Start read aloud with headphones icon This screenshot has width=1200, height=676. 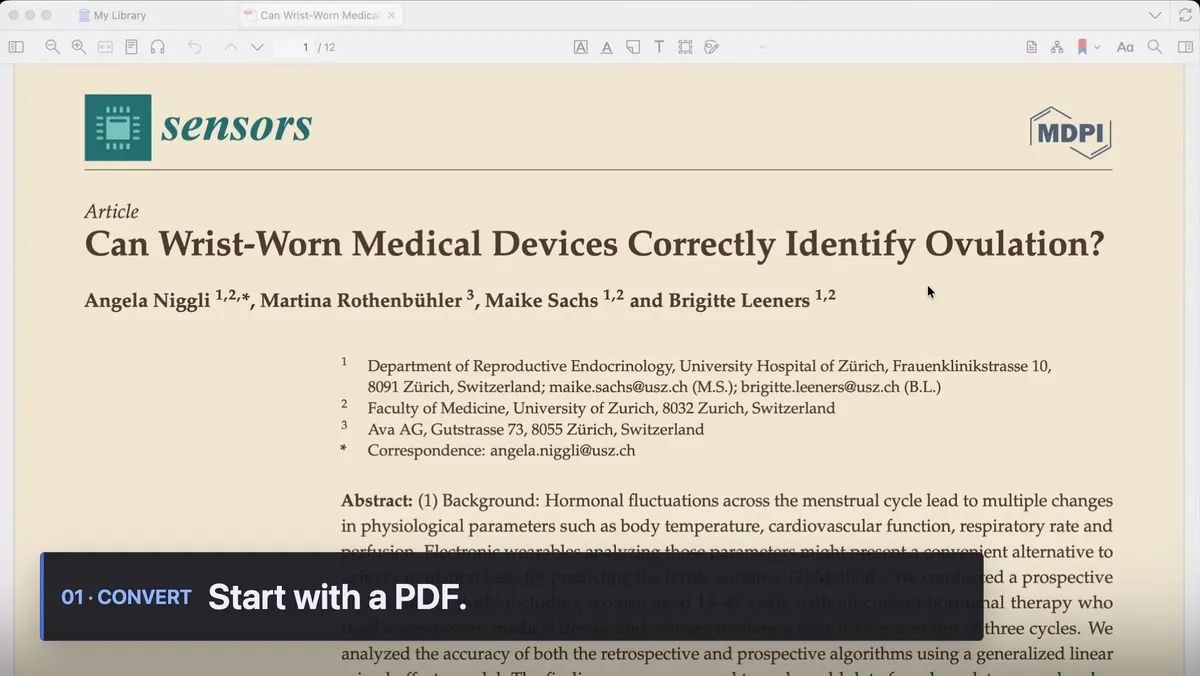point(157,47)
